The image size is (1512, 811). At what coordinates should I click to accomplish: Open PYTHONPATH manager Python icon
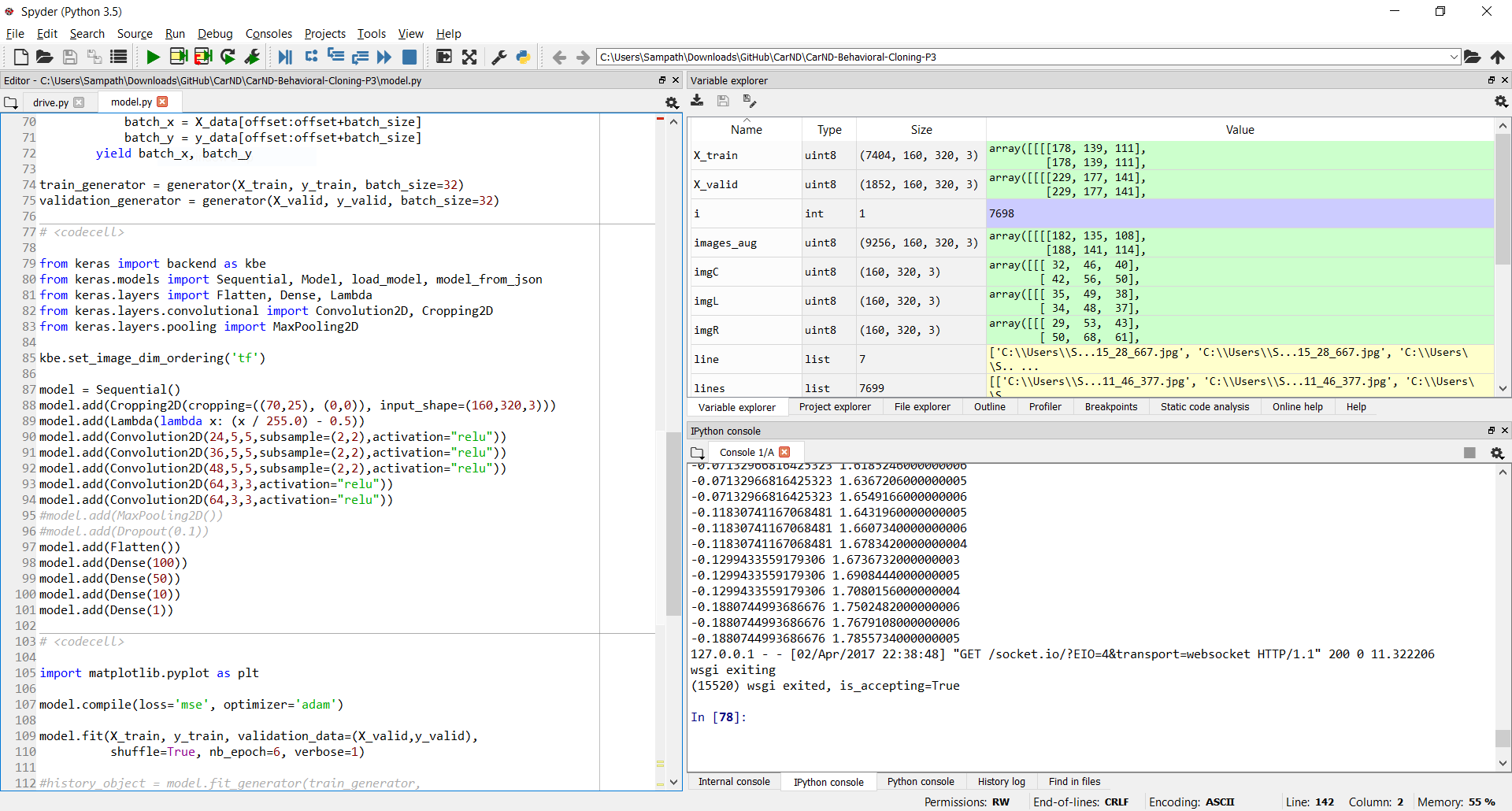523,57
